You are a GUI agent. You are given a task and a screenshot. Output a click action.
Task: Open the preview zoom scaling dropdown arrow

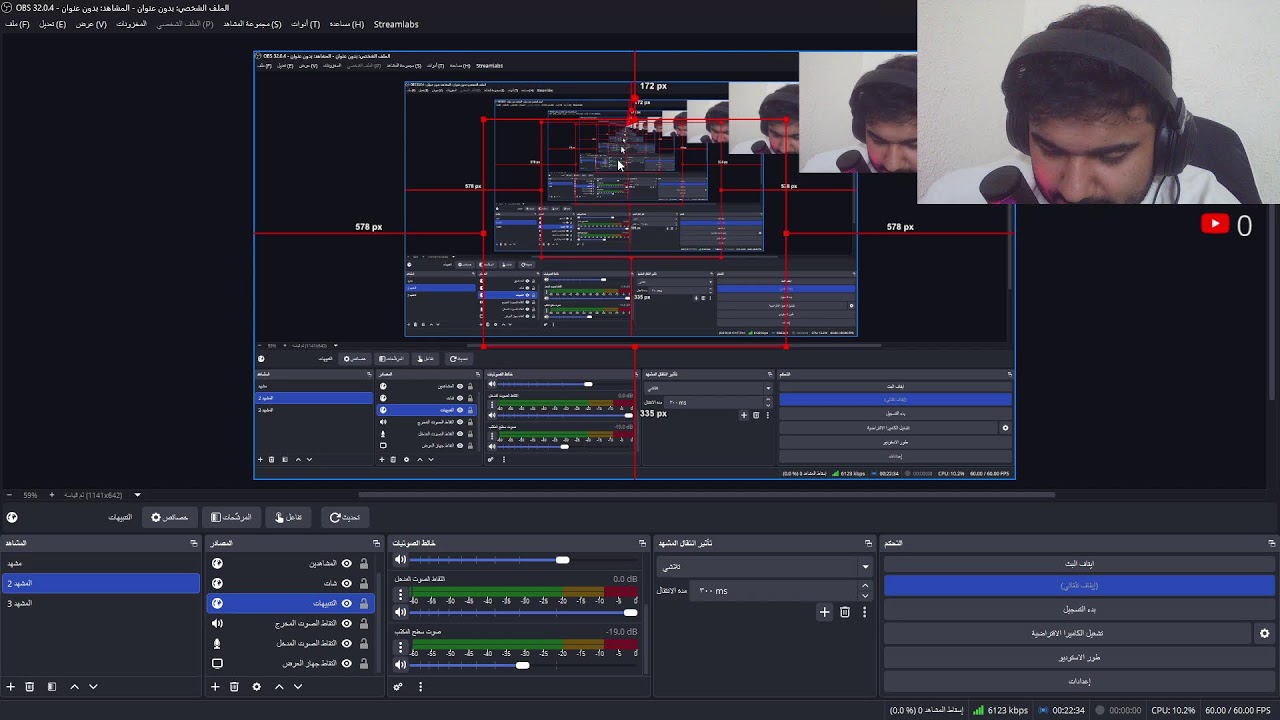(137, 495)
